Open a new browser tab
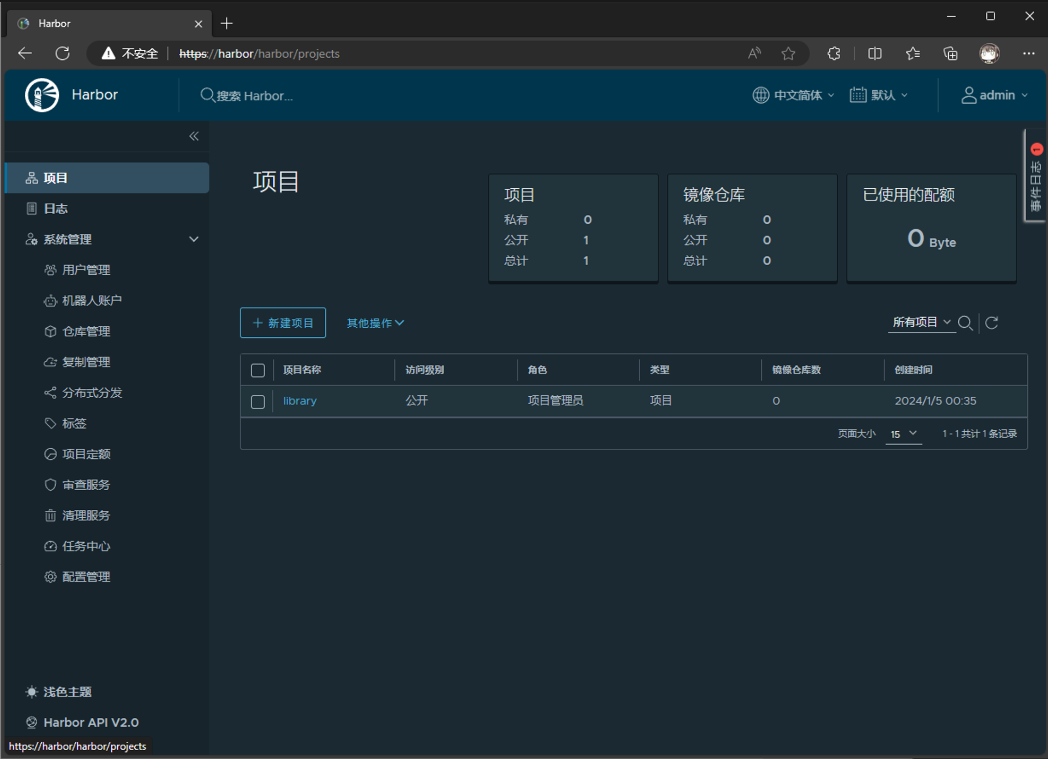The image size is (1048, 759). [x=227, y=23]
